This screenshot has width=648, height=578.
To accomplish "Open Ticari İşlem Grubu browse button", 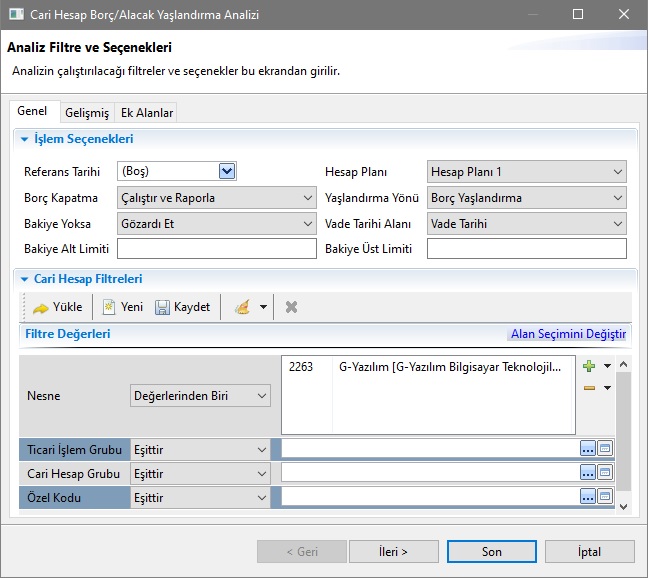I will click(588, 449).
